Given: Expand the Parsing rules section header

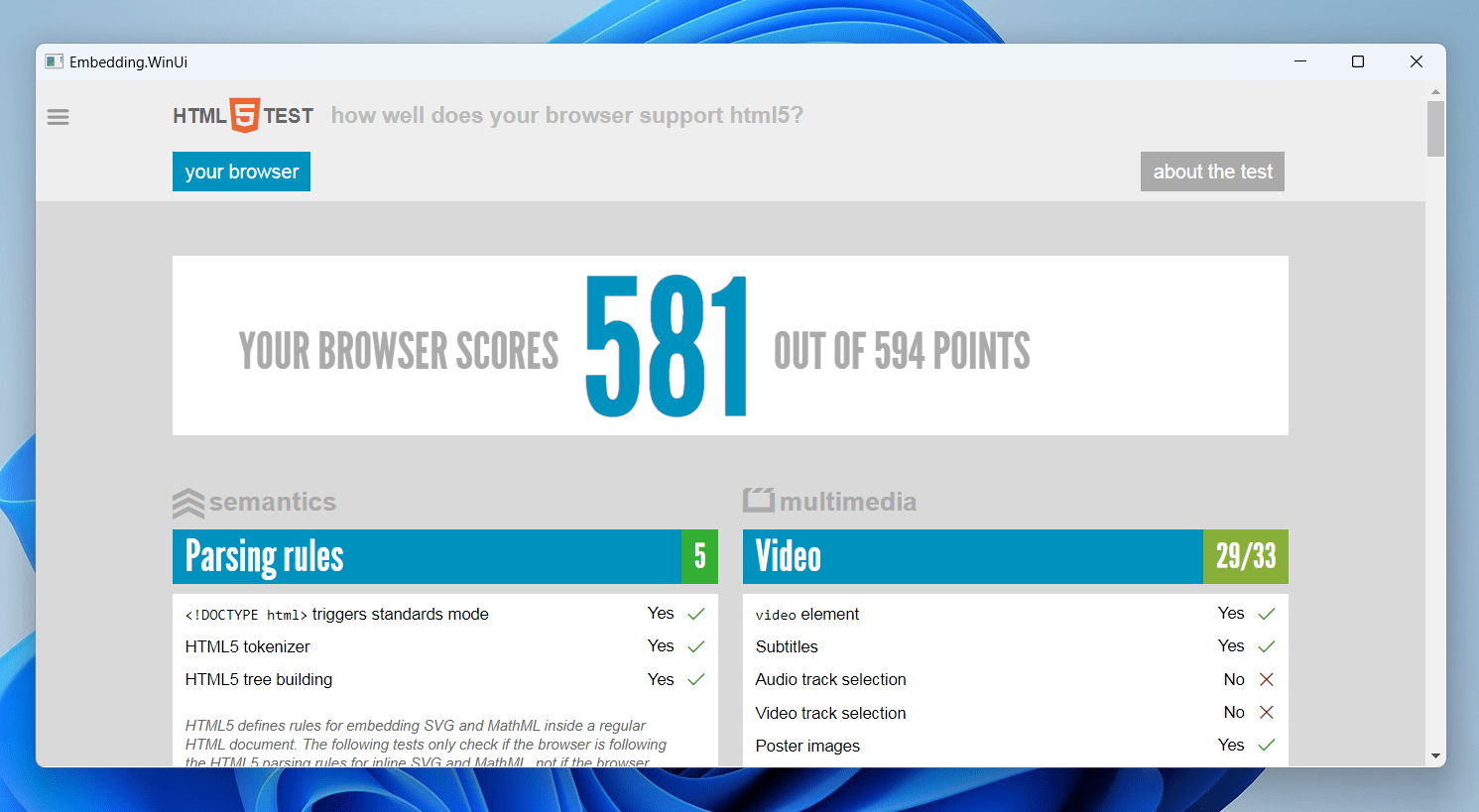Looking at the screenshot, I should pos(445,556).
